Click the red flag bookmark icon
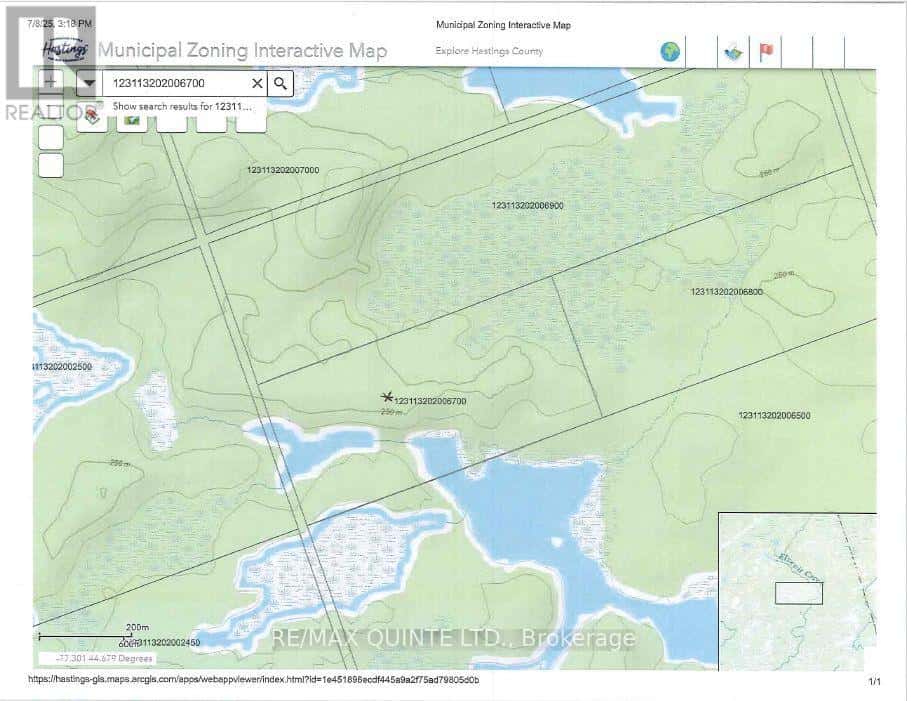The height and width of the screenshot is (701, 907). pyautogui.click(x=764, y=50)
